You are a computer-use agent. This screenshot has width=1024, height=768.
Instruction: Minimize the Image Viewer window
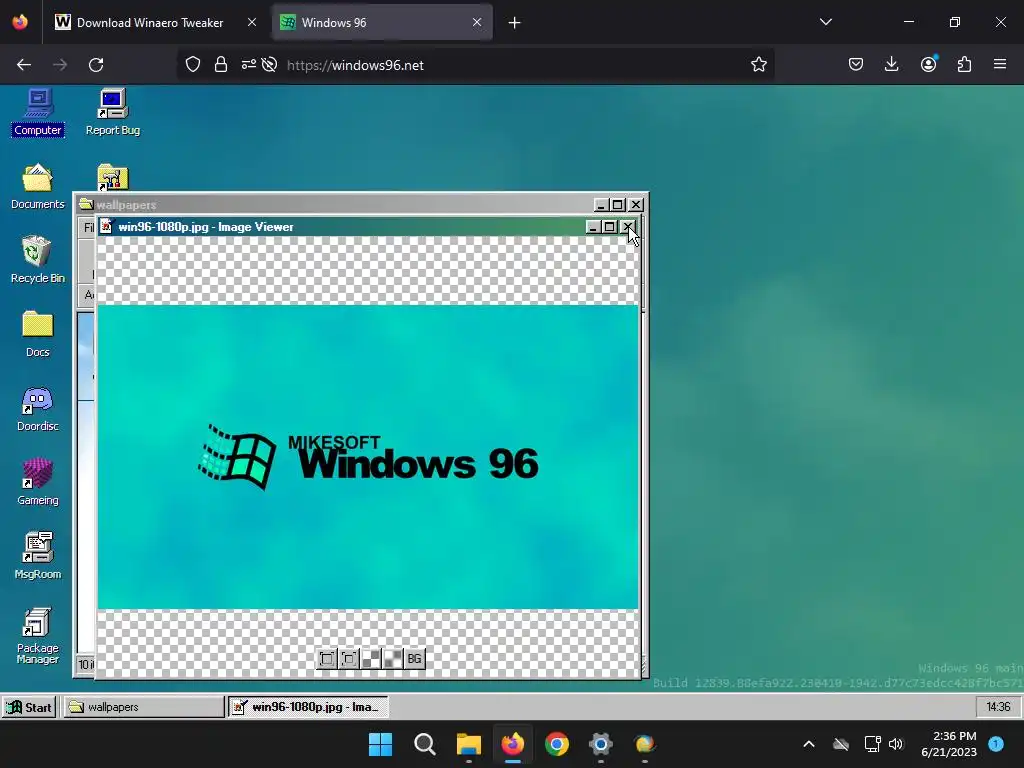[593, 227]
